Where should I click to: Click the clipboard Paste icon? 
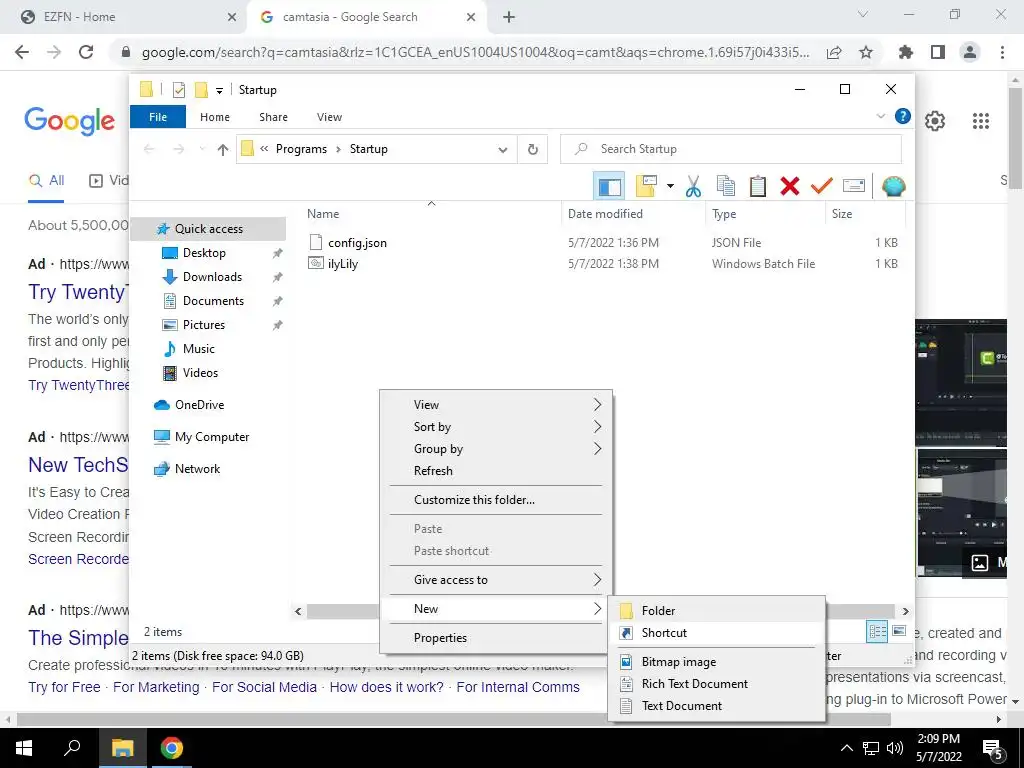pos(758,186)
